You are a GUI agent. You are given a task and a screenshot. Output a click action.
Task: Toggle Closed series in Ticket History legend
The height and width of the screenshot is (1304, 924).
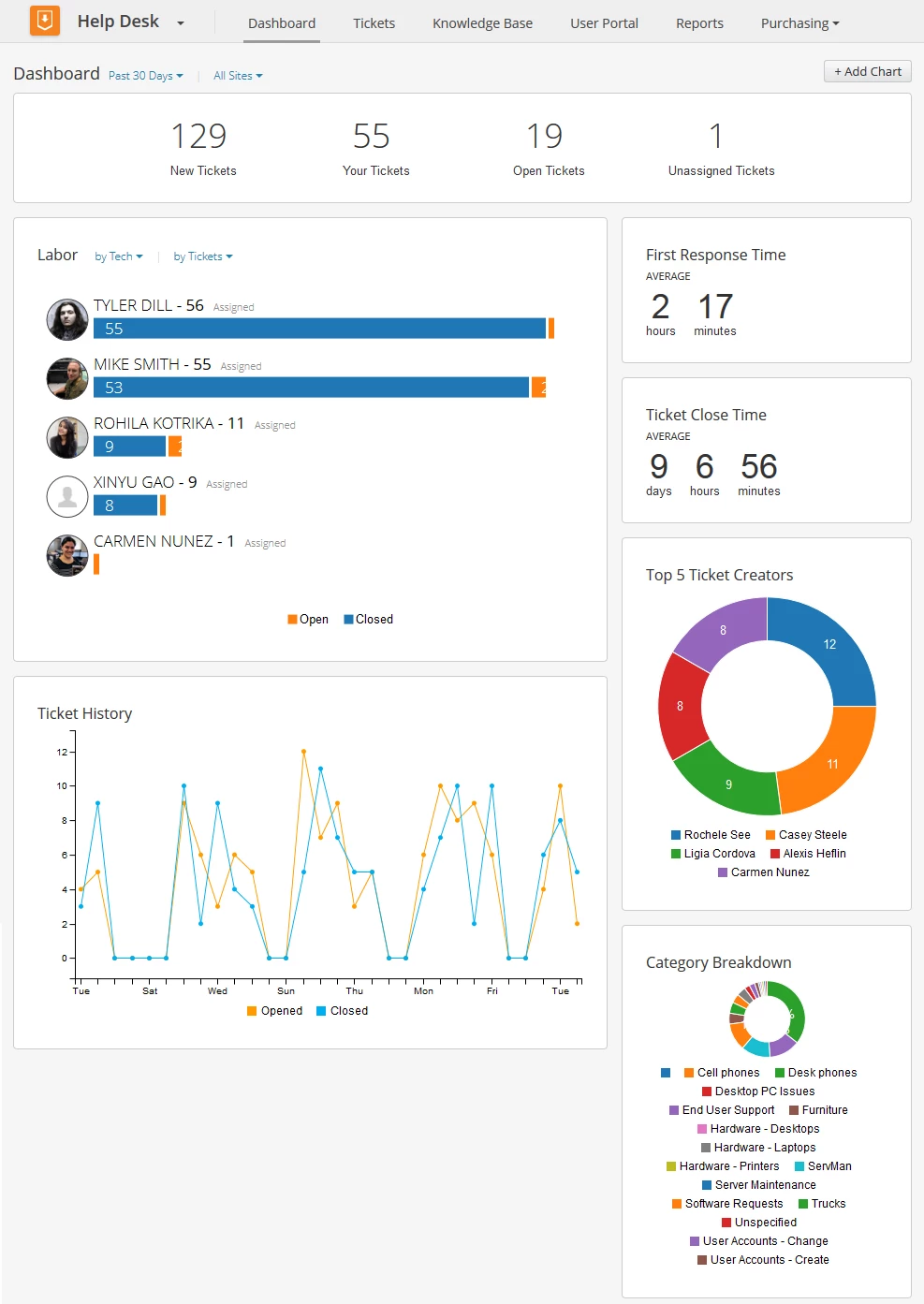pyautogui.click(x=343, y=1011)
